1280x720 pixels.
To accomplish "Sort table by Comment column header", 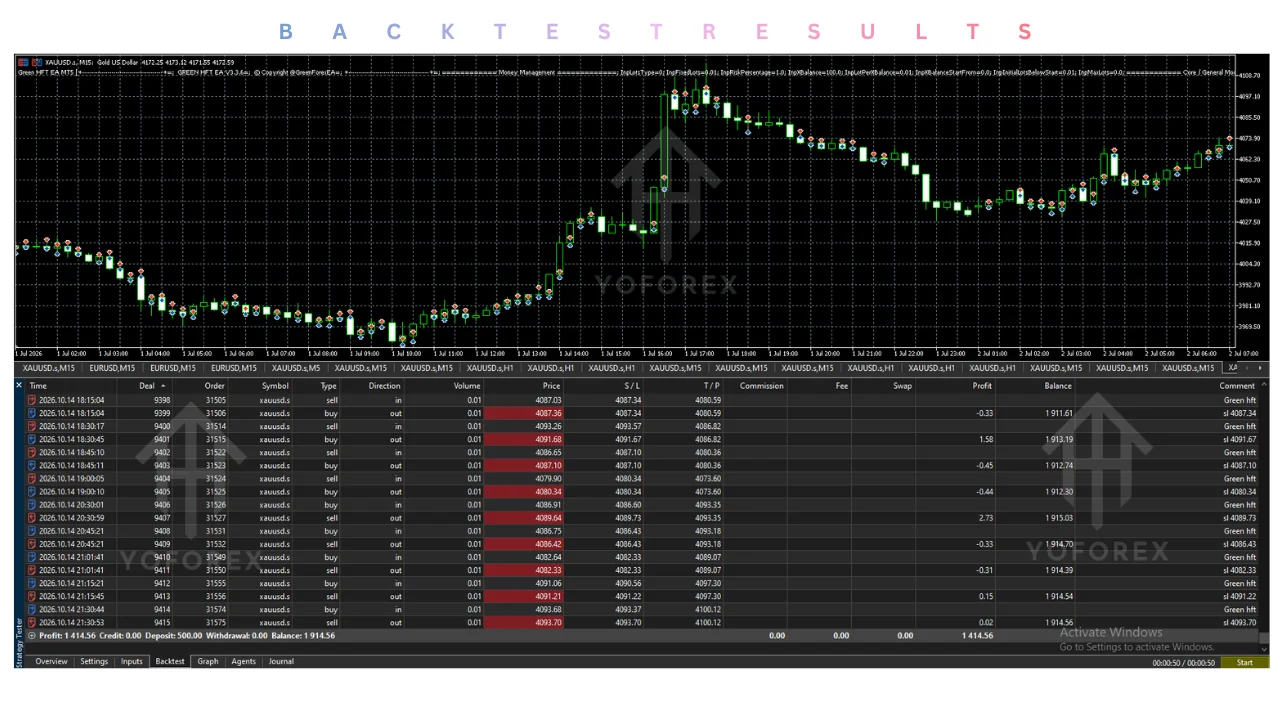I will pos(1236,385).
